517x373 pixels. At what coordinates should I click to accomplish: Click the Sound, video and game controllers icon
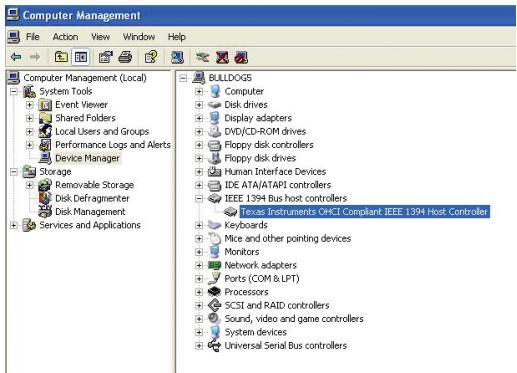tap(214, 318)
